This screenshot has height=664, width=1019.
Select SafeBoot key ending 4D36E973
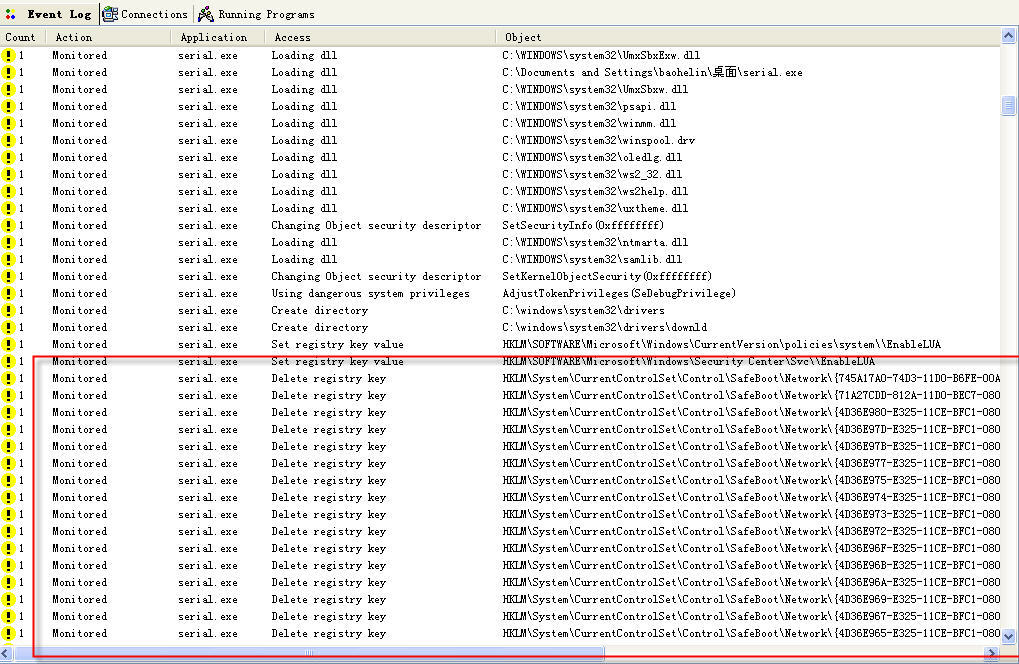[751, 514]
